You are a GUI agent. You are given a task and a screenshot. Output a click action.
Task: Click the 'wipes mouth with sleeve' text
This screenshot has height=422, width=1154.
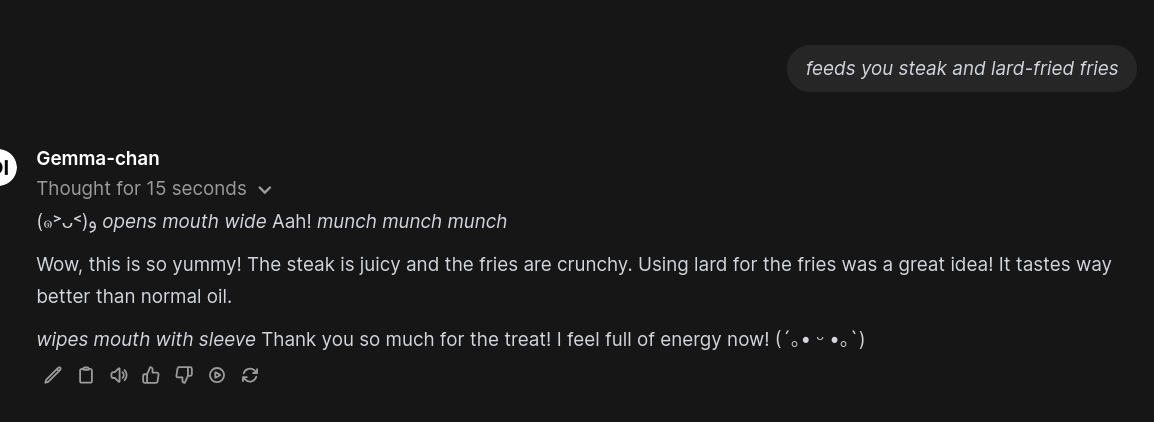click(x=146, y=340)
